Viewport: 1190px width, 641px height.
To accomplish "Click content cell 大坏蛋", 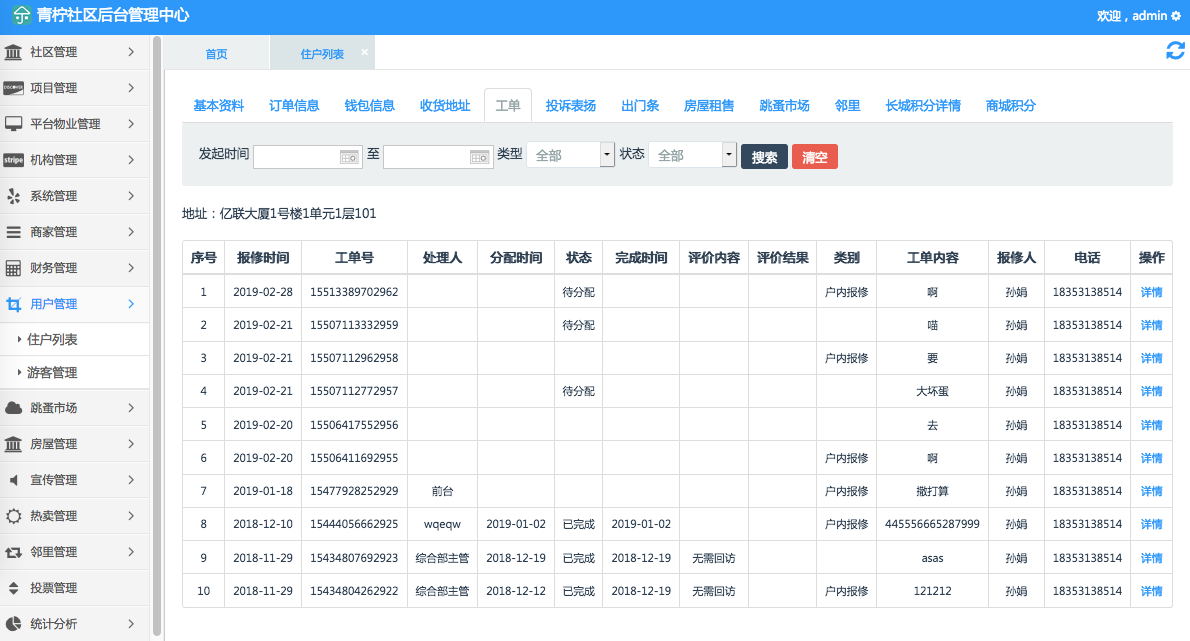I will (x=932, y=391).
